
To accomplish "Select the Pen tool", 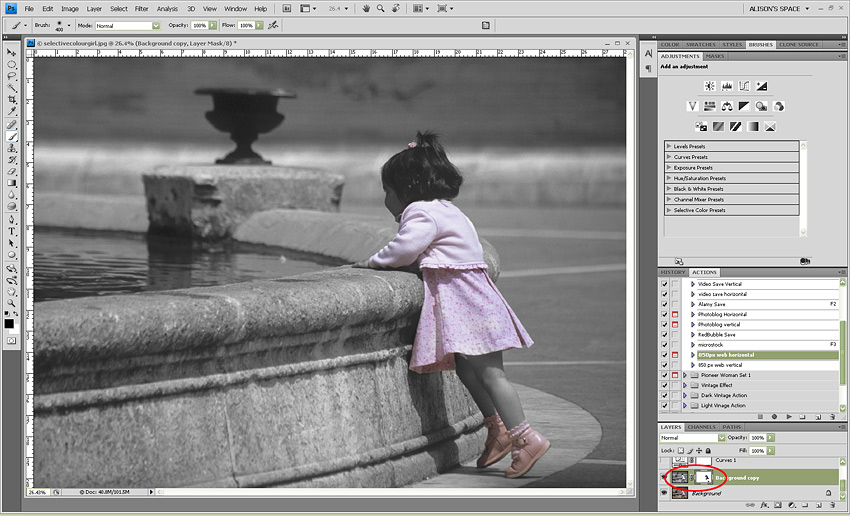I will pos(11,220).
